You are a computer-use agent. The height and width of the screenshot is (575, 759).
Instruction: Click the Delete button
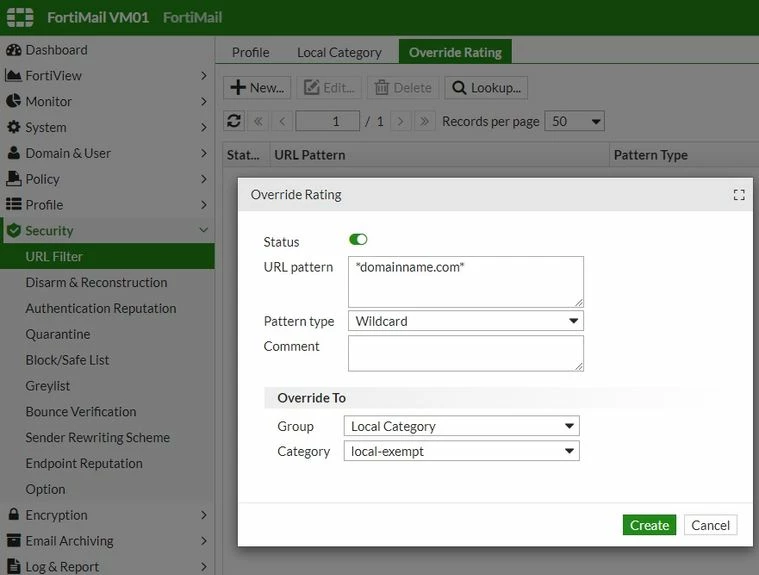403,88
